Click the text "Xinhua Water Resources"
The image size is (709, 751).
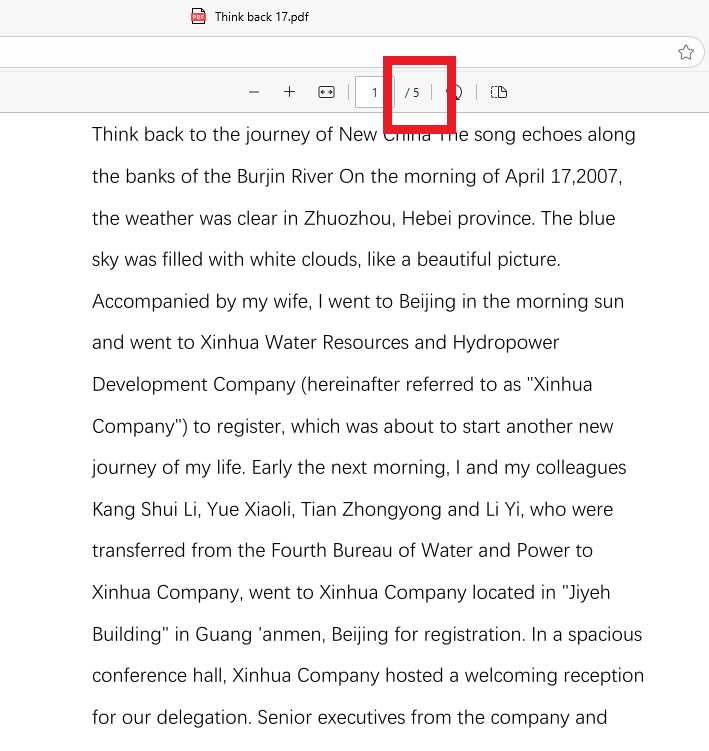point(305,343)
